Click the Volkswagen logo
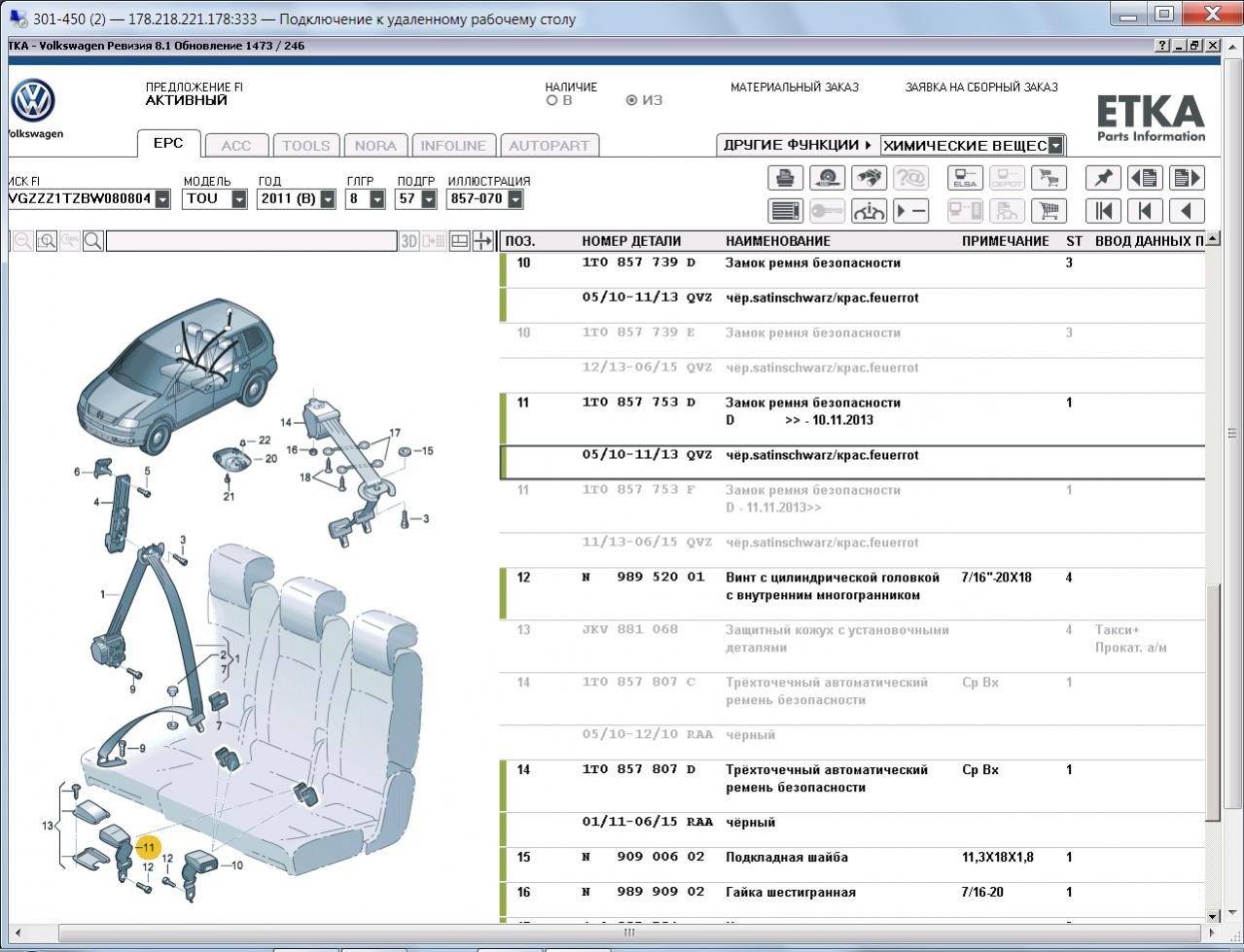1244x952 pixels. [32, 101]
